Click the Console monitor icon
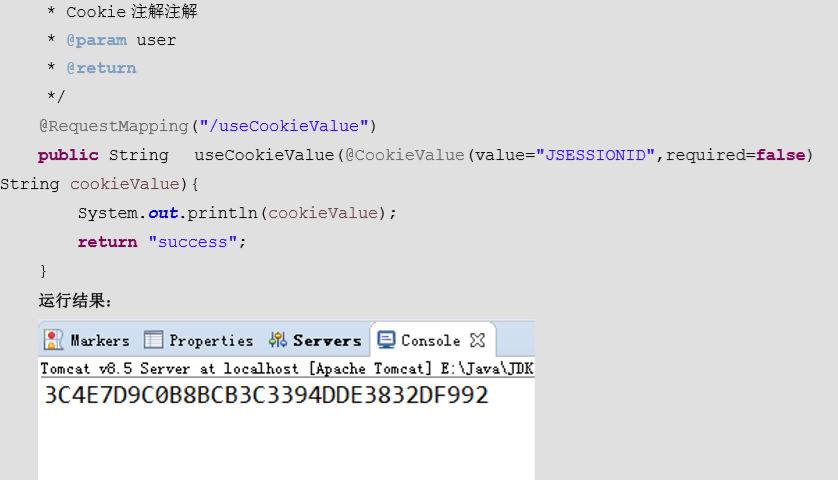The height and width of the screenshot is (480, 838). [386, 340]
